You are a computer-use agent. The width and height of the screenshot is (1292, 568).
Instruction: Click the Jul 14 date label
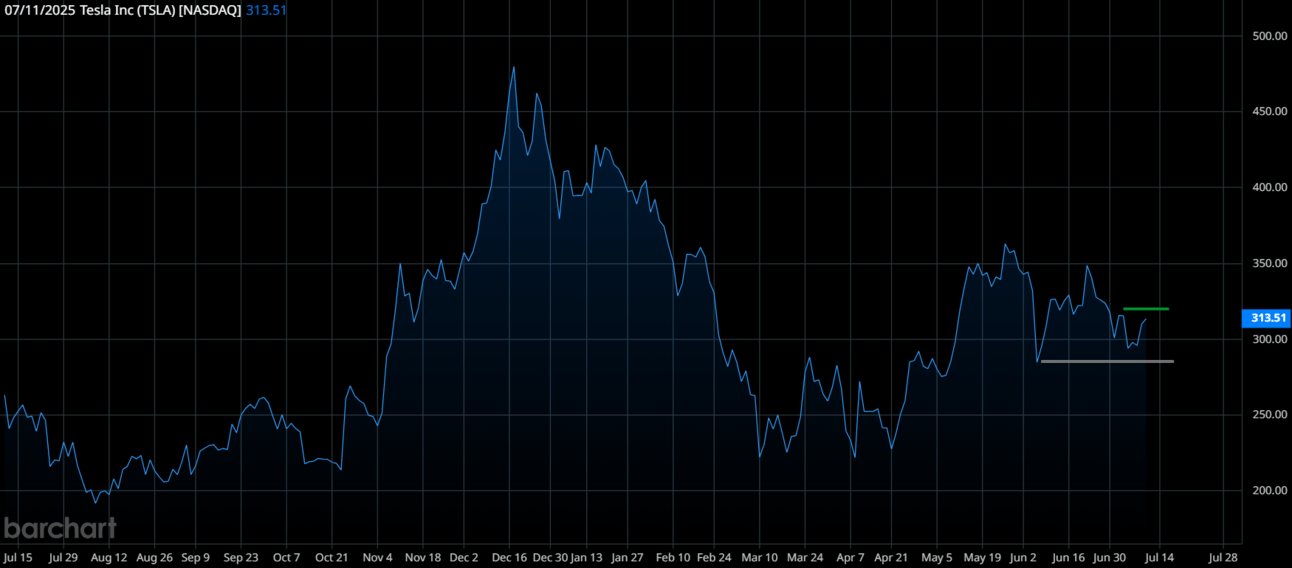[x=1160, y=557]
